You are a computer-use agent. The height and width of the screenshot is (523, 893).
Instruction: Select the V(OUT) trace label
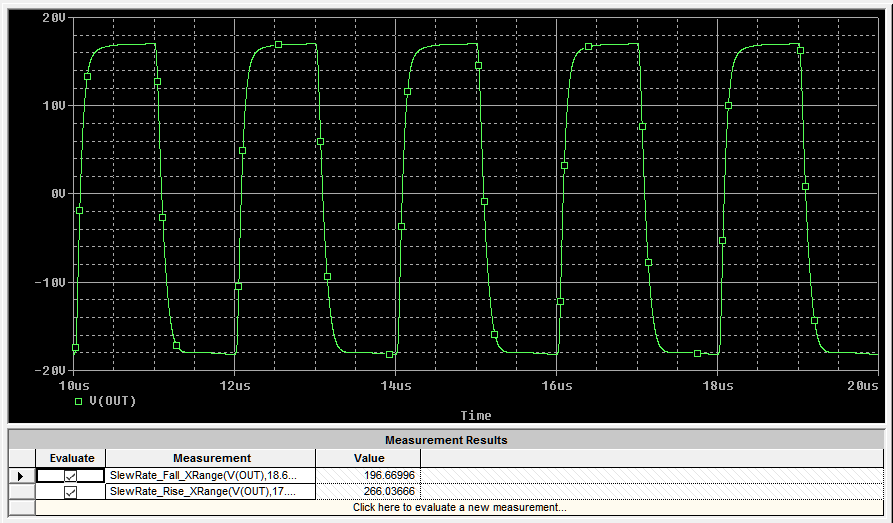(x=113, y=401)
